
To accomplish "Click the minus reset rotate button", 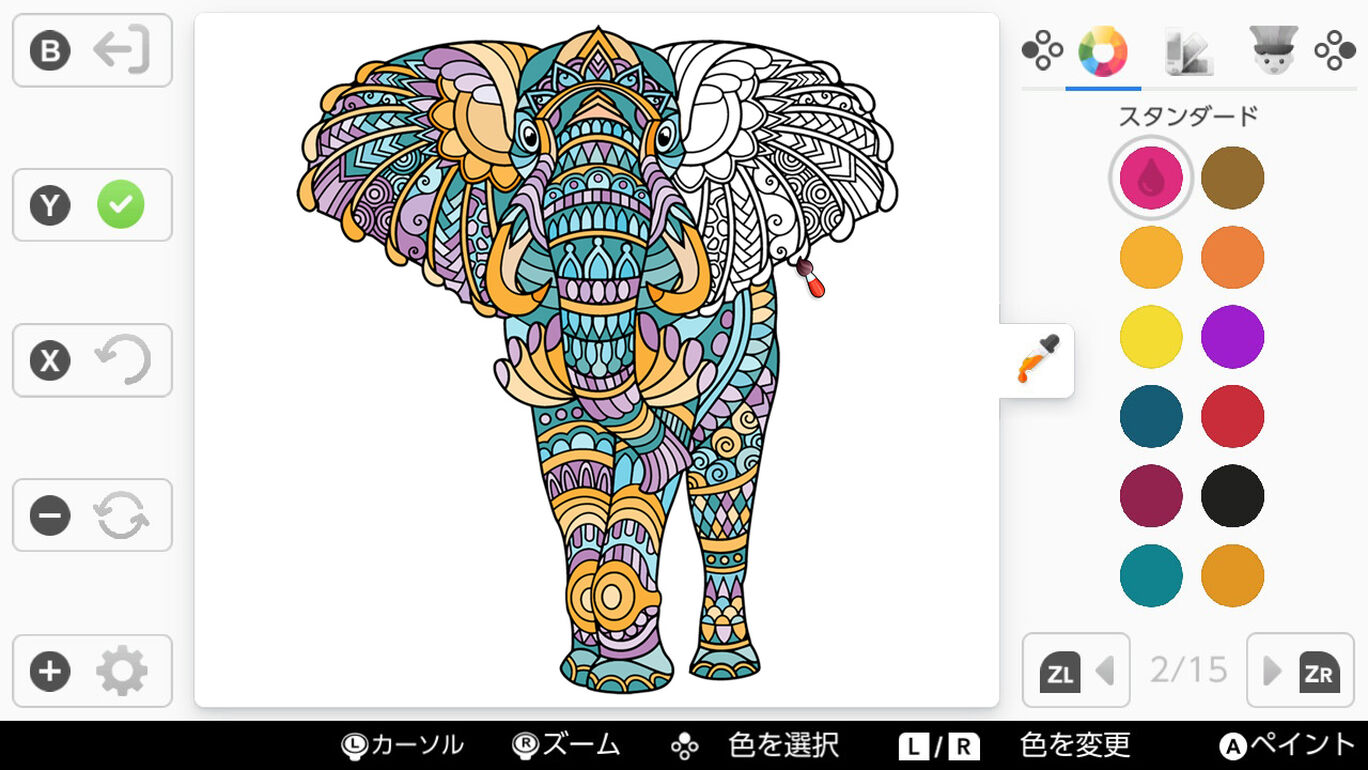I will pyautogui.click(x=92, y=515).
